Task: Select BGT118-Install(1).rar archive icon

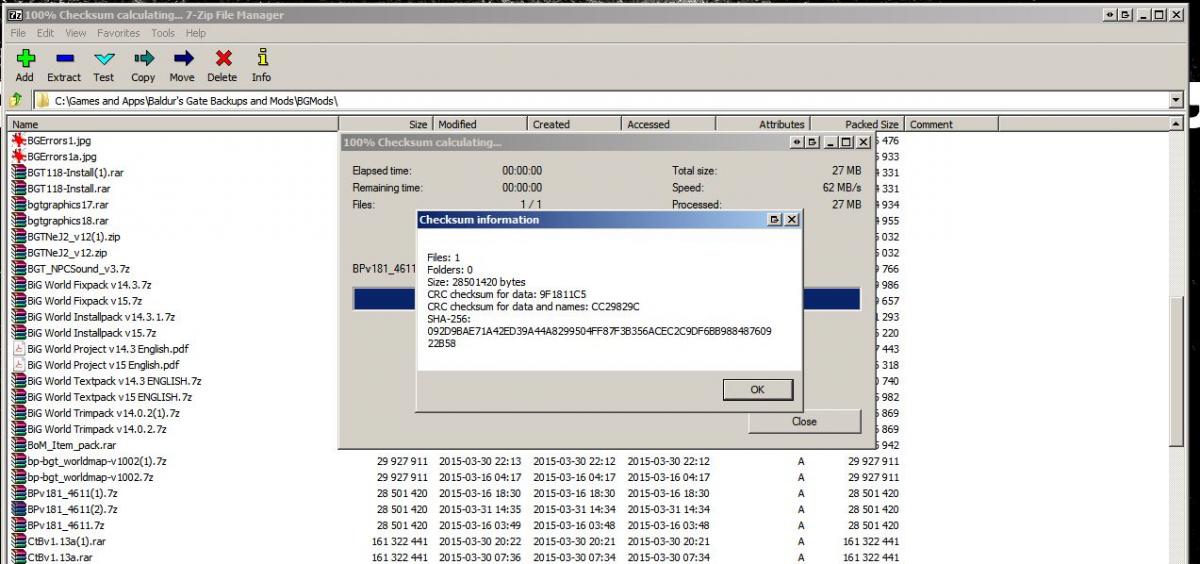Action: [18, 172]
